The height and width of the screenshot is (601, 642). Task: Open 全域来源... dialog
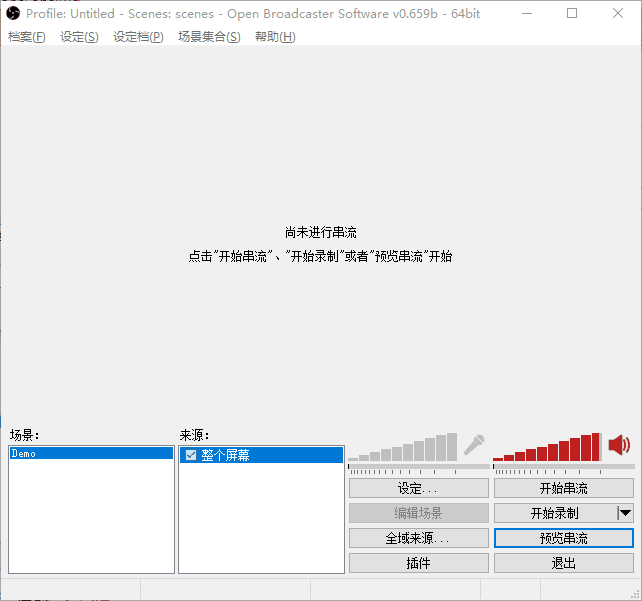coord(418,538)
